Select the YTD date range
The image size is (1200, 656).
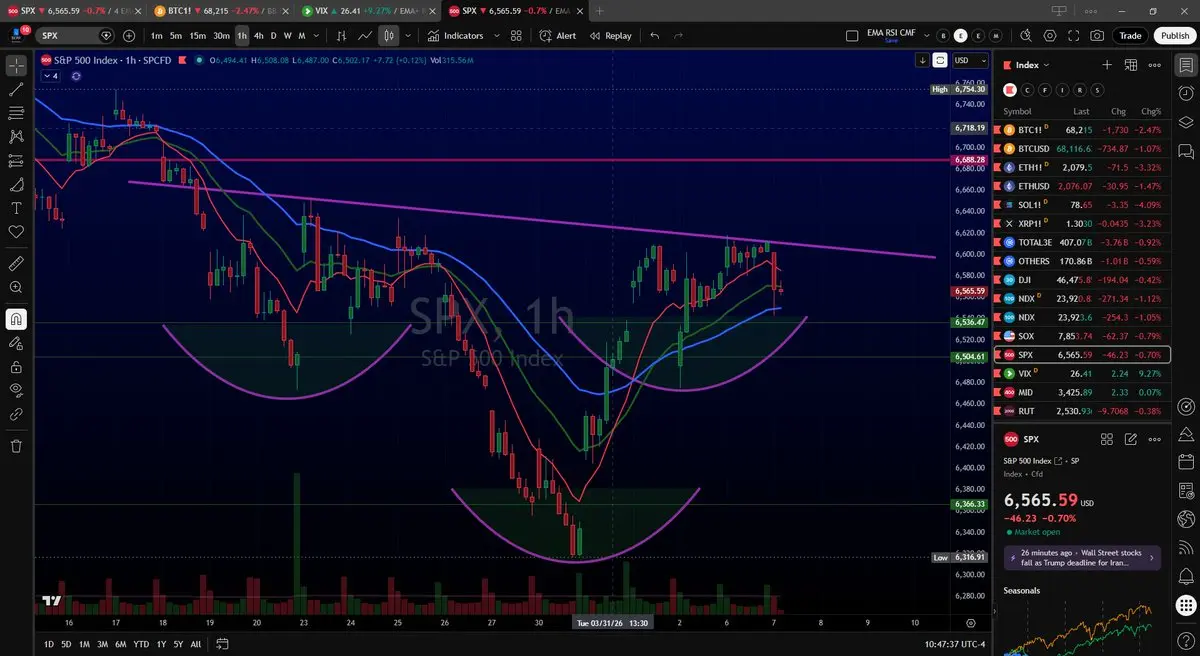pos(141,644)
